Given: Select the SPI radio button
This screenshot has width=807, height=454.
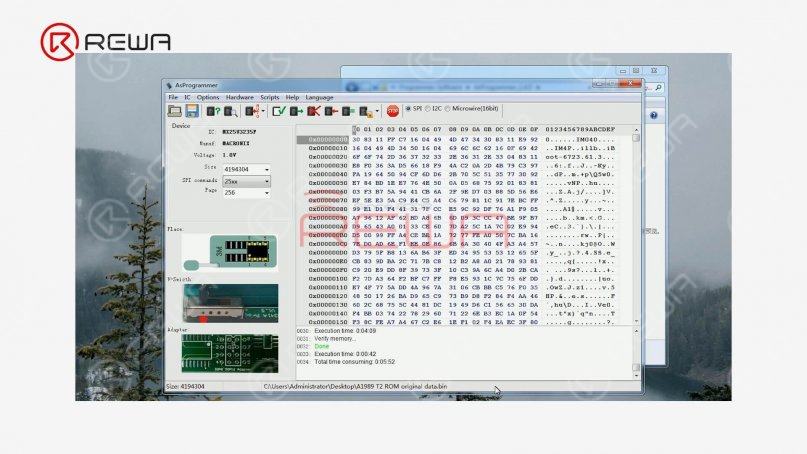Looking at the screenshot, I should coord(408,109).
